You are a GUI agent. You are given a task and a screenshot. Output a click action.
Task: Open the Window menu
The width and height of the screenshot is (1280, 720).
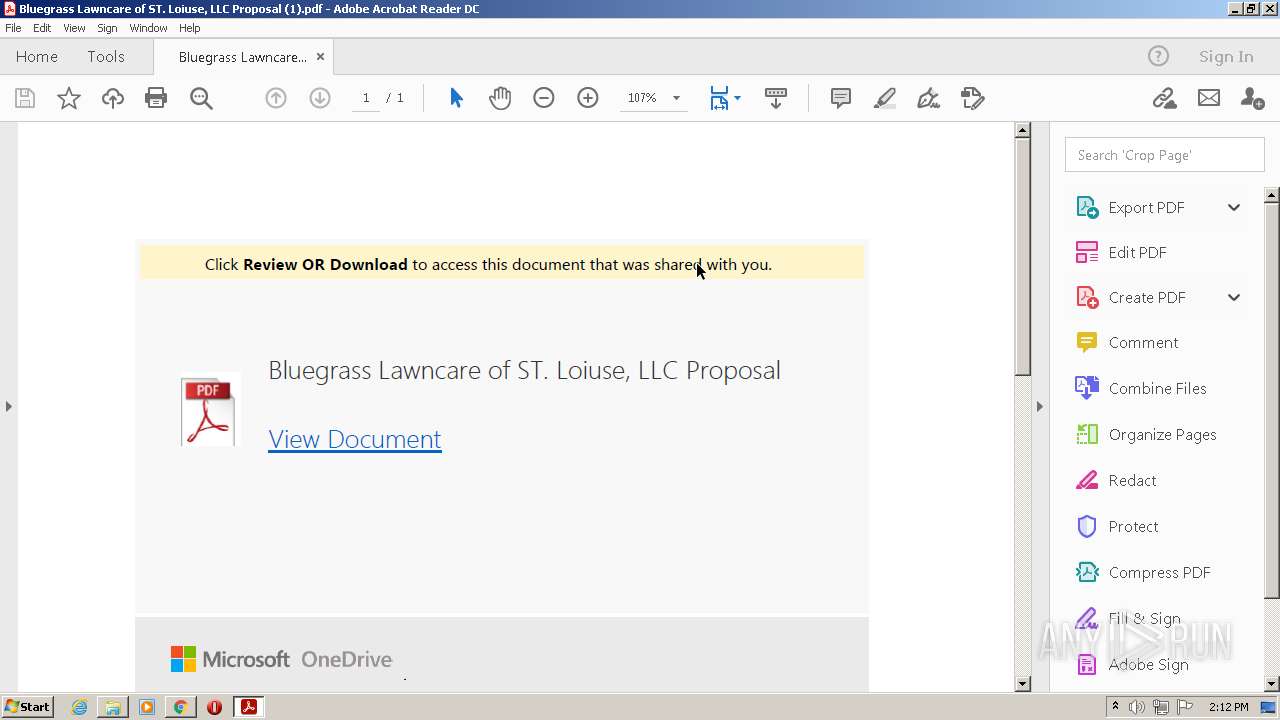tap(148, 28)
